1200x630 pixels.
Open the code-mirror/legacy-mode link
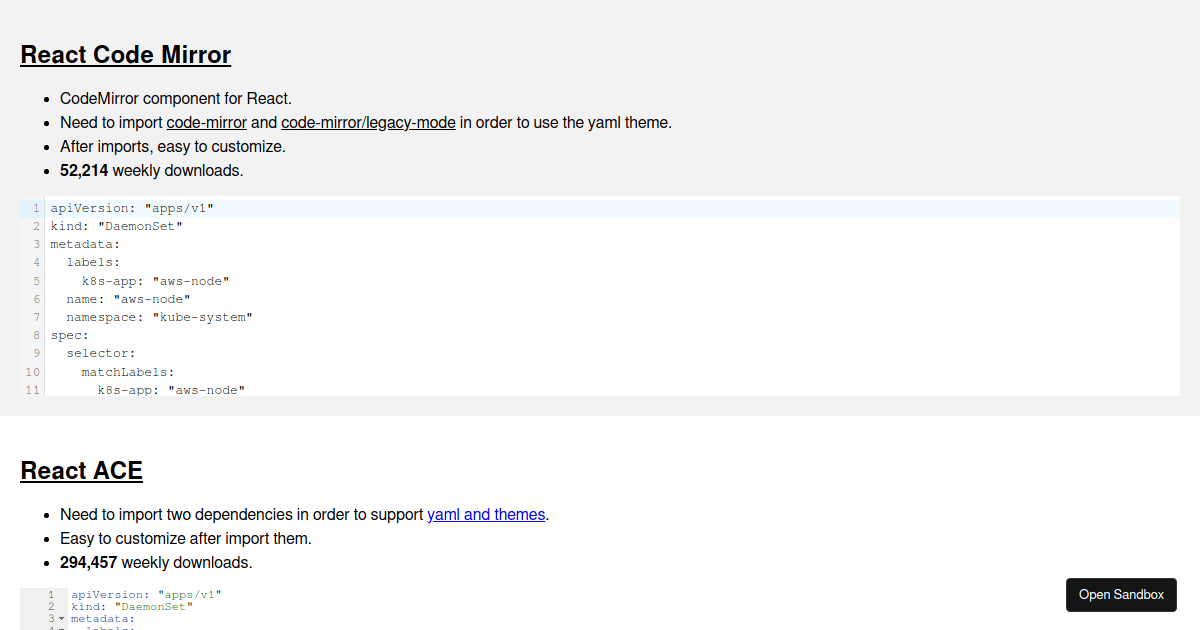(x=368, y=123)
